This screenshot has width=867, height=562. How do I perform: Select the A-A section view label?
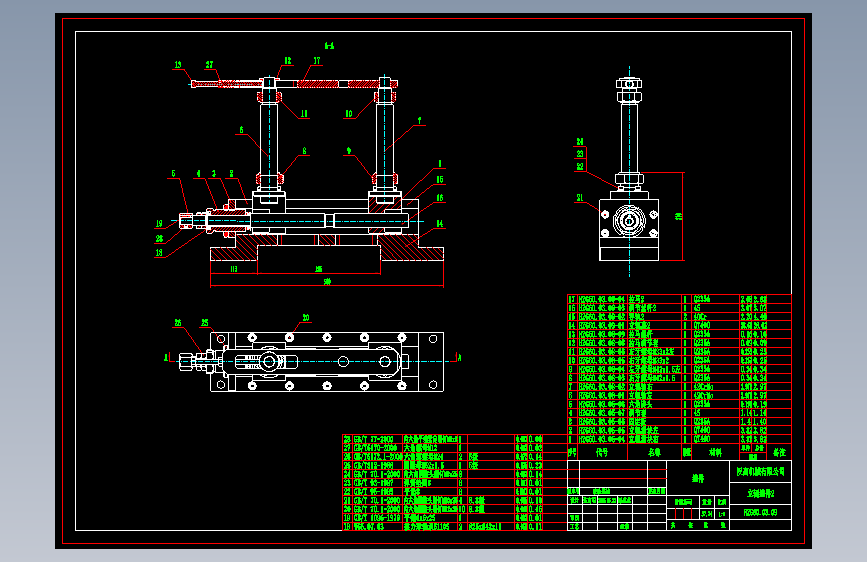point(329,45)
